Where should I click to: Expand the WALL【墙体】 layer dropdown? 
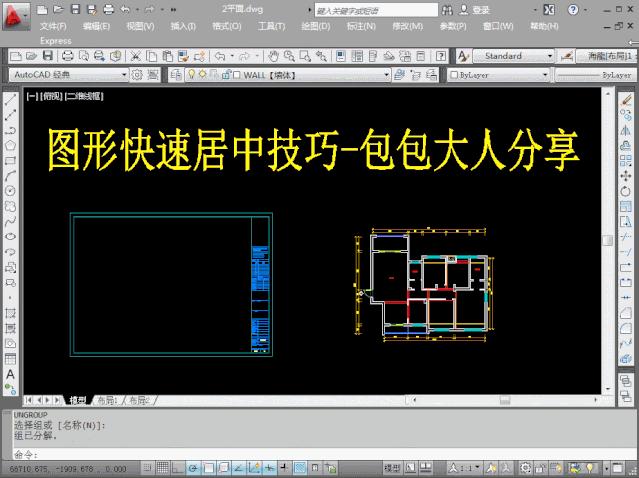(389, 74)
